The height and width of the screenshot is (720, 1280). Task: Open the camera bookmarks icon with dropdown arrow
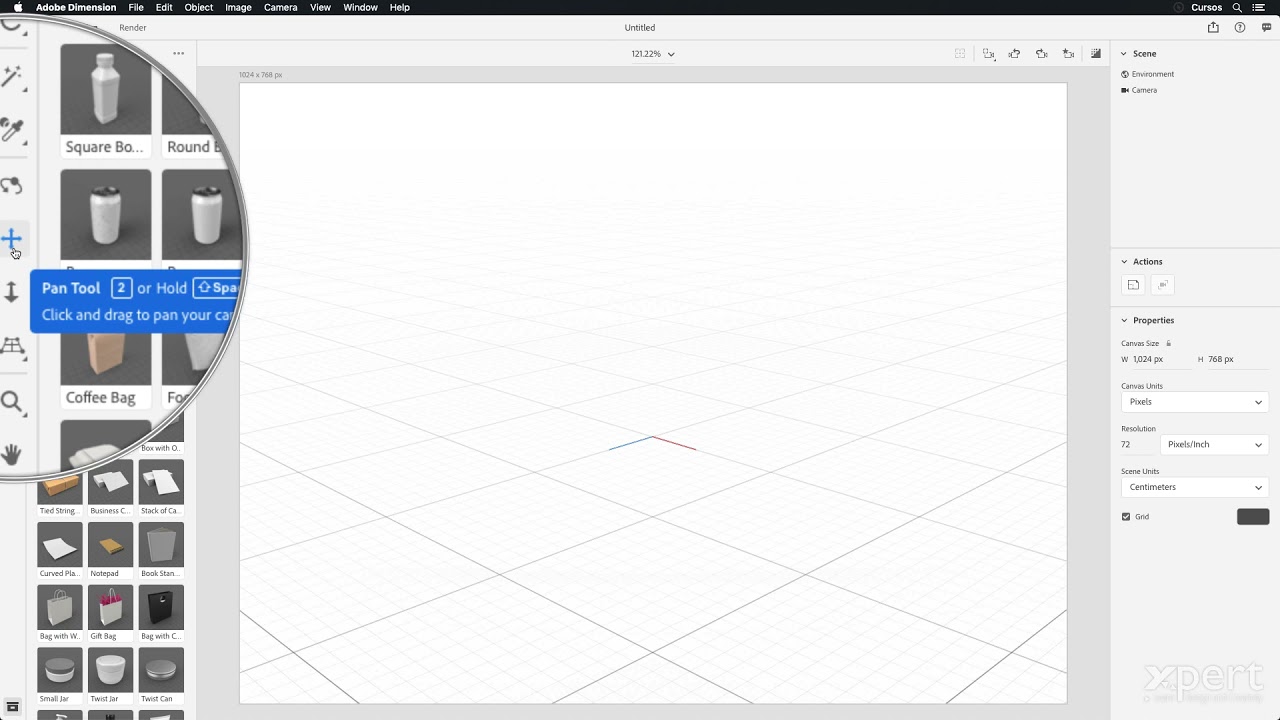click(989, 54)
